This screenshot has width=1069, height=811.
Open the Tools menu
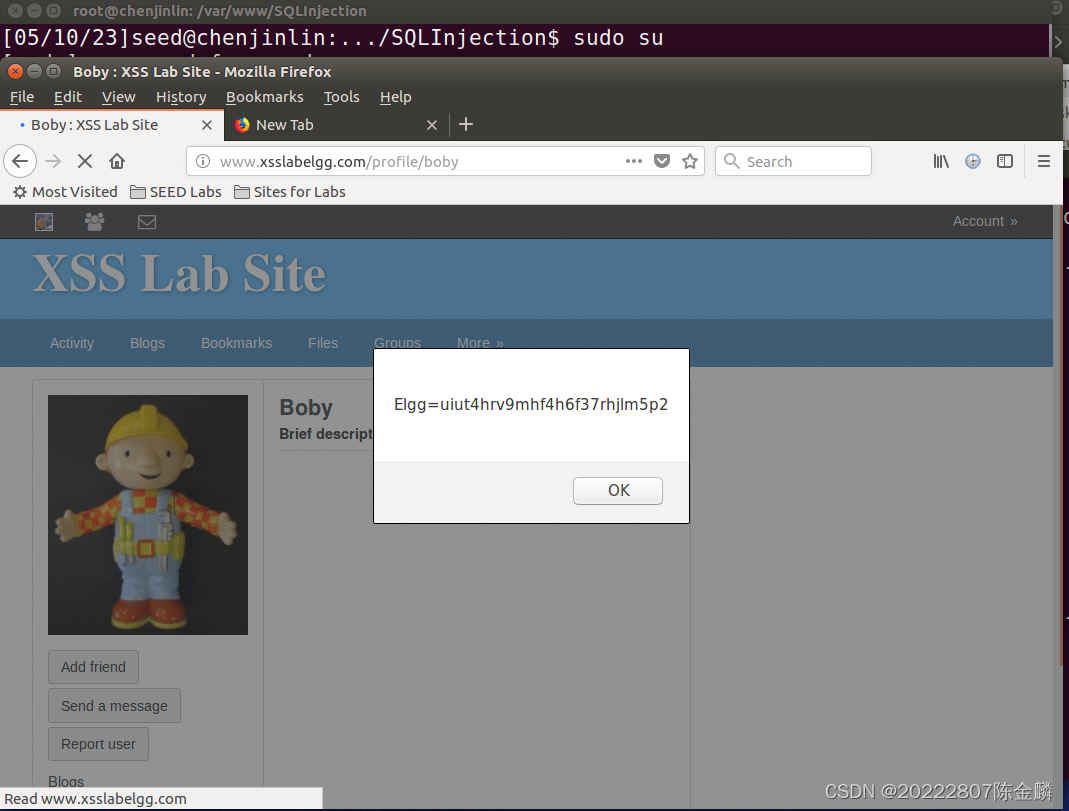342,97
